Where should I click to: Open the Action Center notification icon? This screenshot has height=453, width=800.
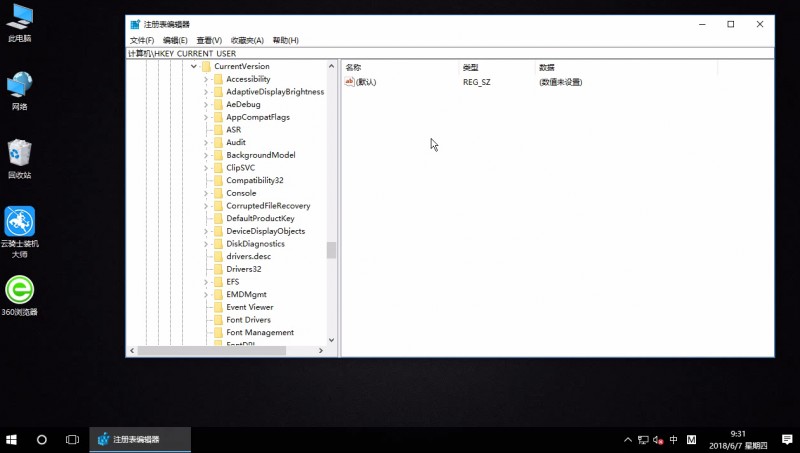point(787,440)
